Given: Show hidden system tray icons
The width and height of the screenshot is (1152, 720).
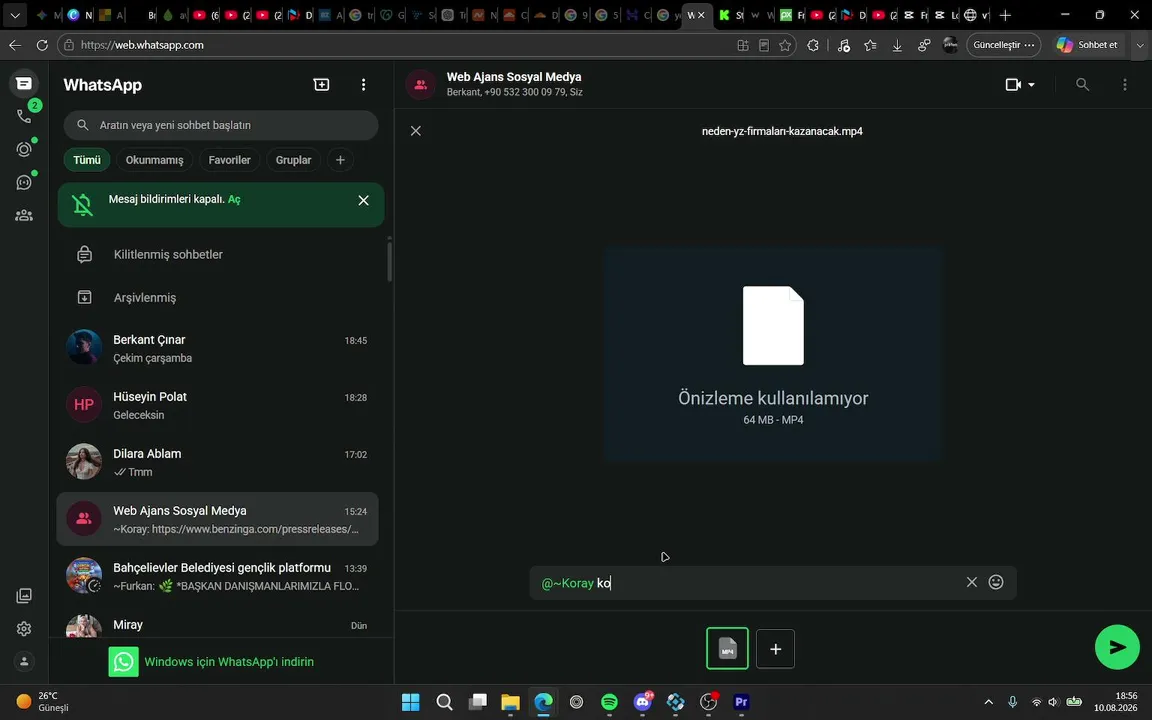Looking at the screenshot, I should [988, 702].
